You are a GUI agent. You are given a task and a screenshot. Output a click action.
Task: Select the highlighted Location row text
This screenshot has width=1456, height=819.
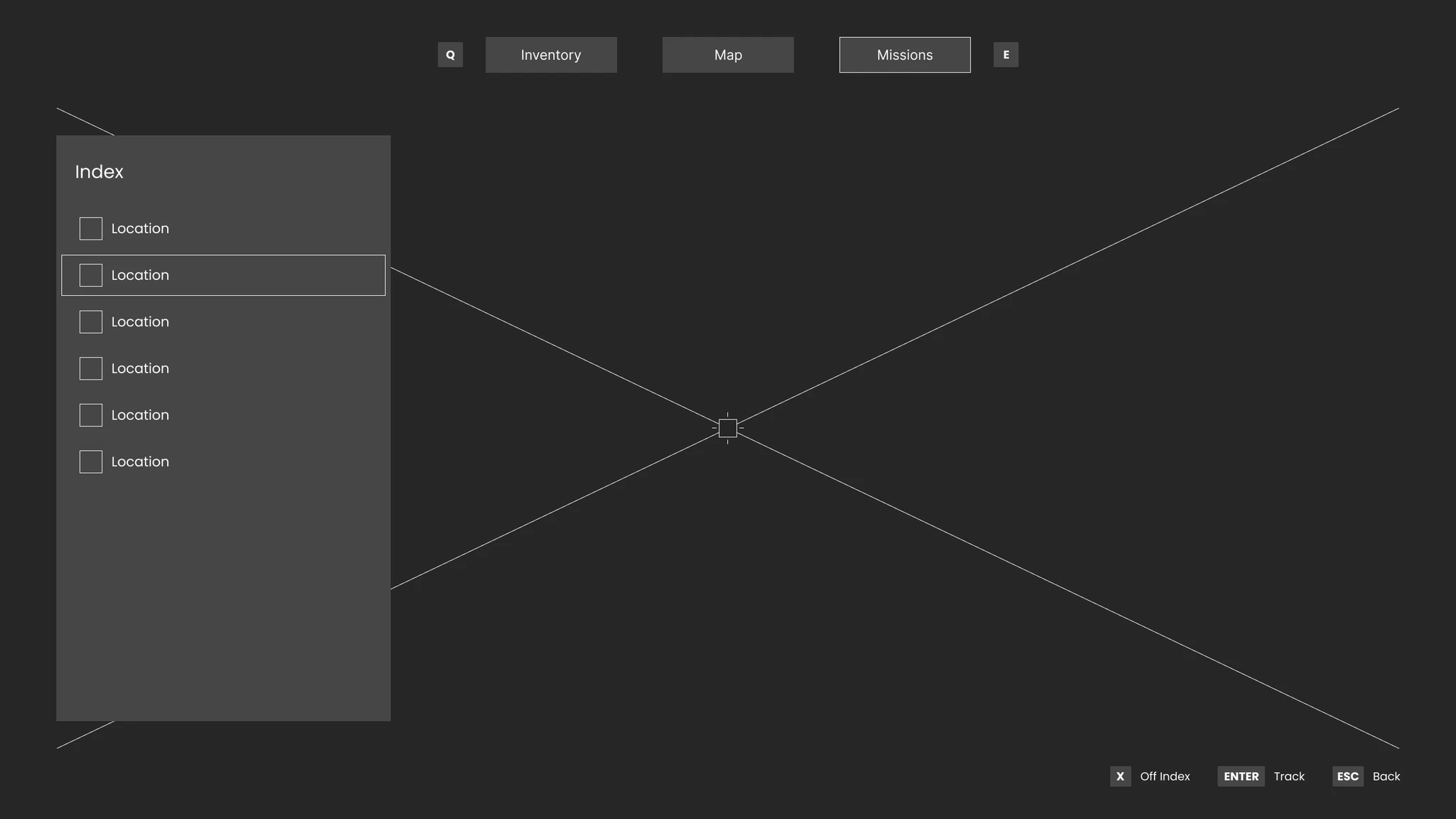pyautogui.click(x=140, y=275)
